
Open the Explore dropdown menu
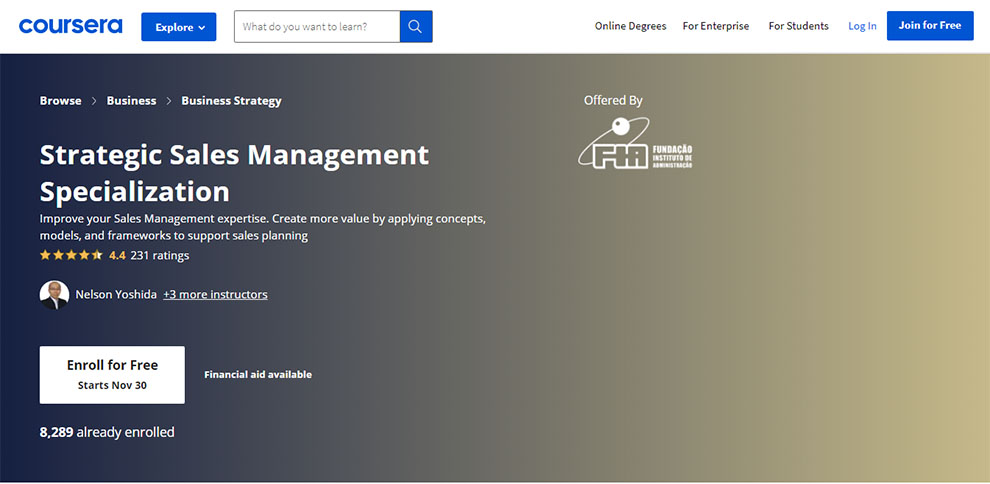[179, 27]
